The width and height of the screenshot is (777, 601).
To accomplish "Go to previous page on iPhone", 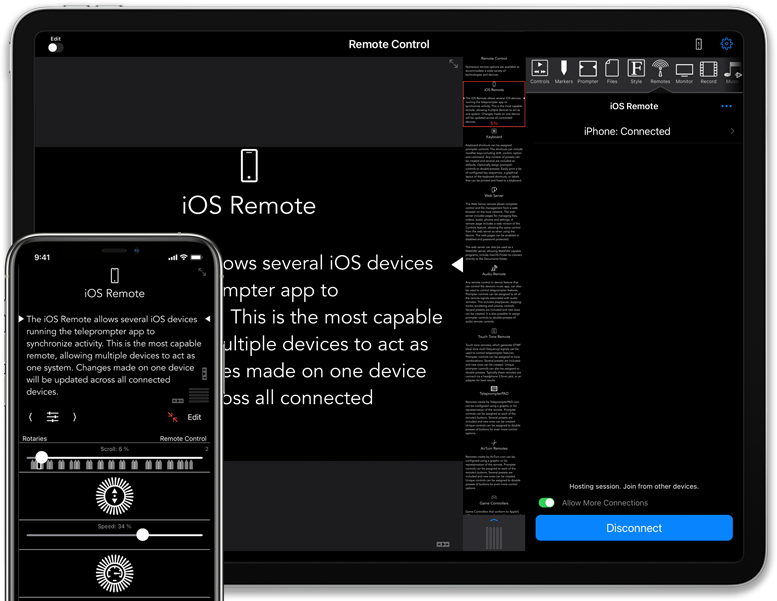I will (x=31, y=417).
